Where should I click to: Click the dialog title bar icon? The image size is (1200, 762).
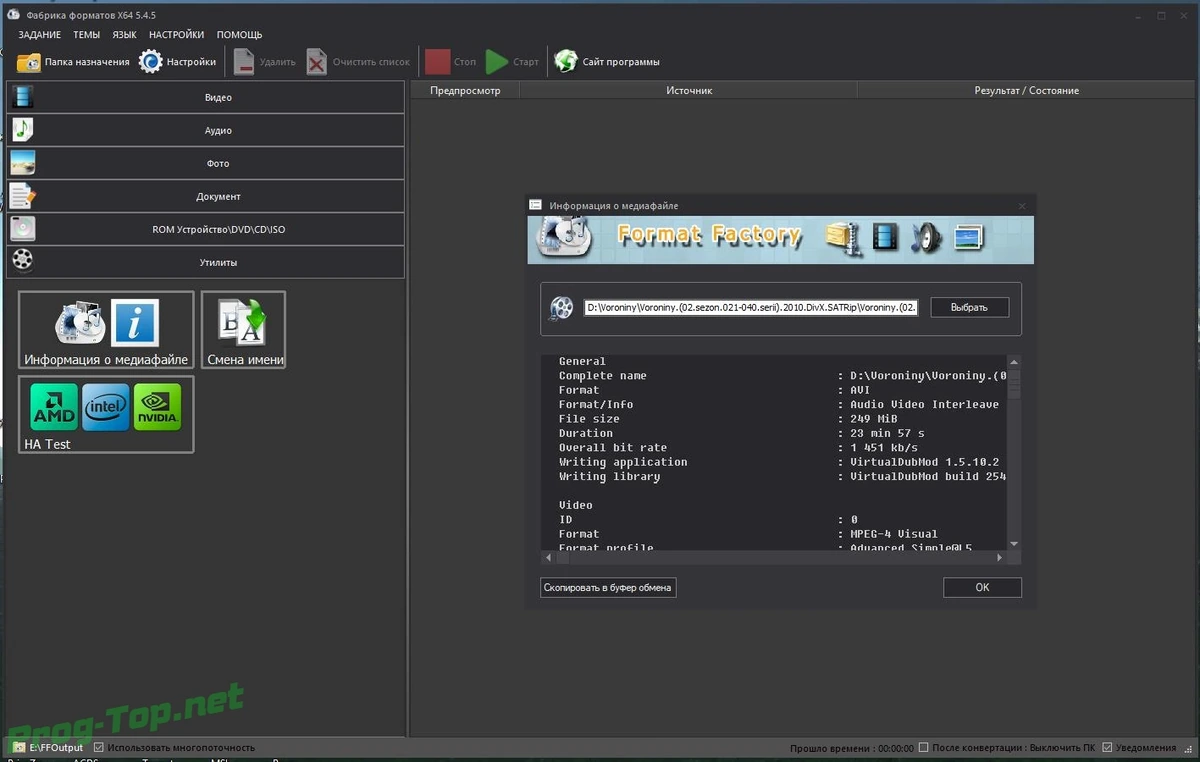coord(535,205)
